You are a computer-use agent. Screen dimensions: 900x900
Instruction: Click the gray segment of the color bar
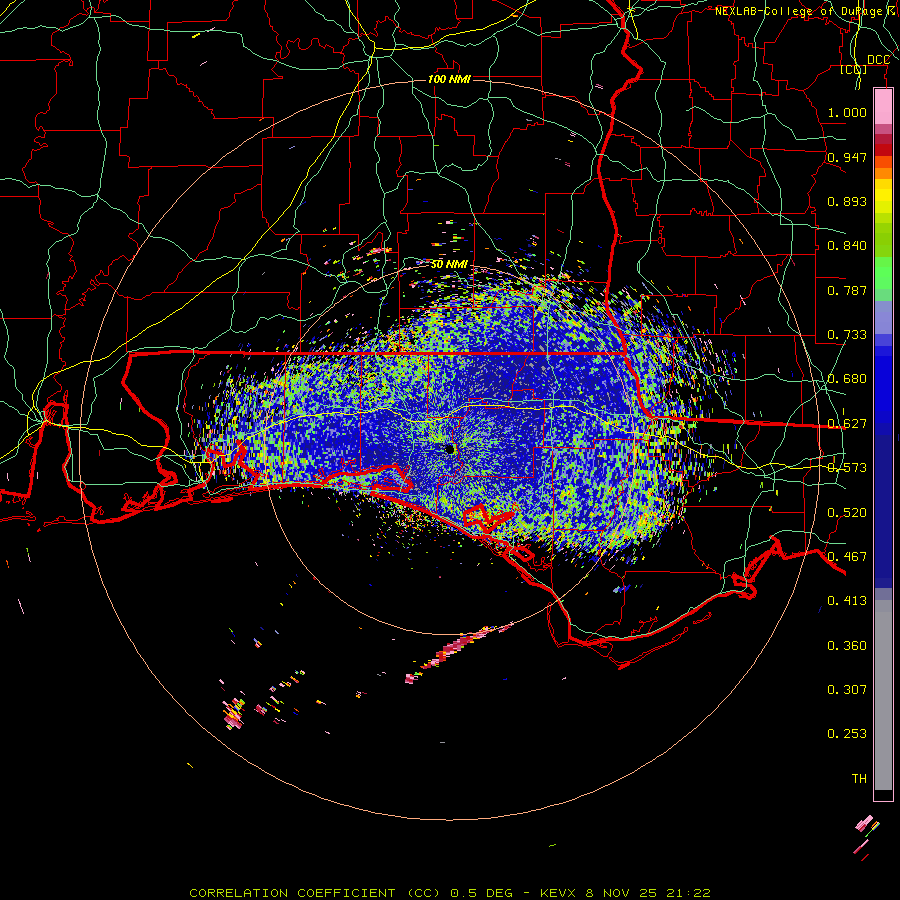click(x=883, y=695)
